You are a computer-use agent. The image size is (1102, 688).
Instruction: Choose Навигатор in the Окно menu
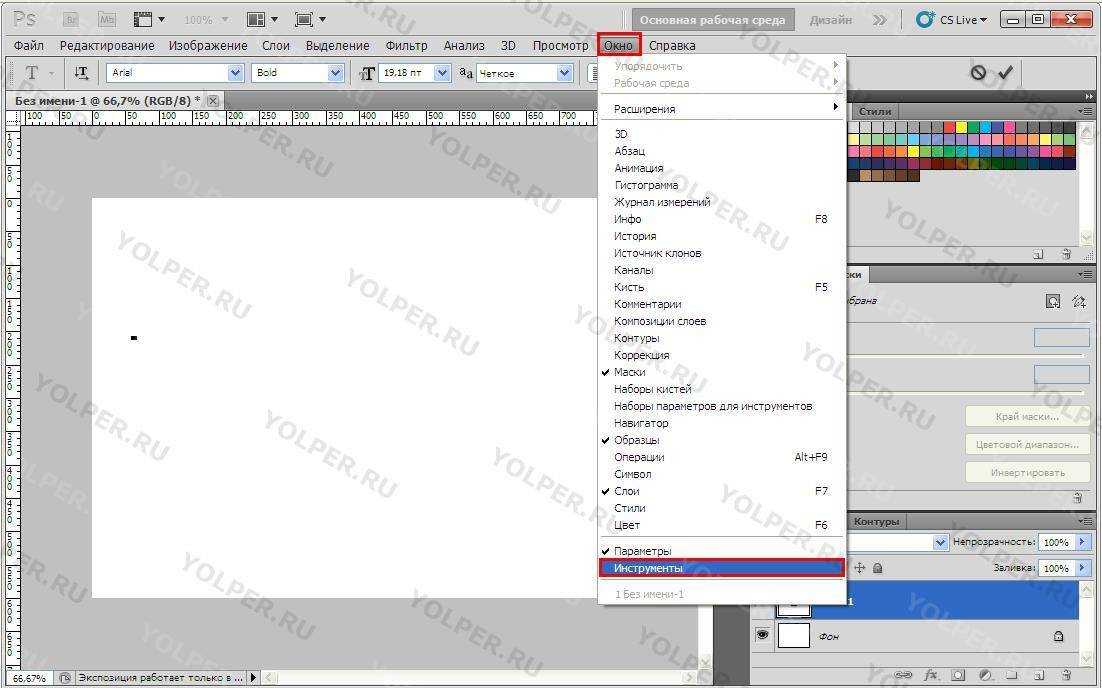tap(721, 423)
